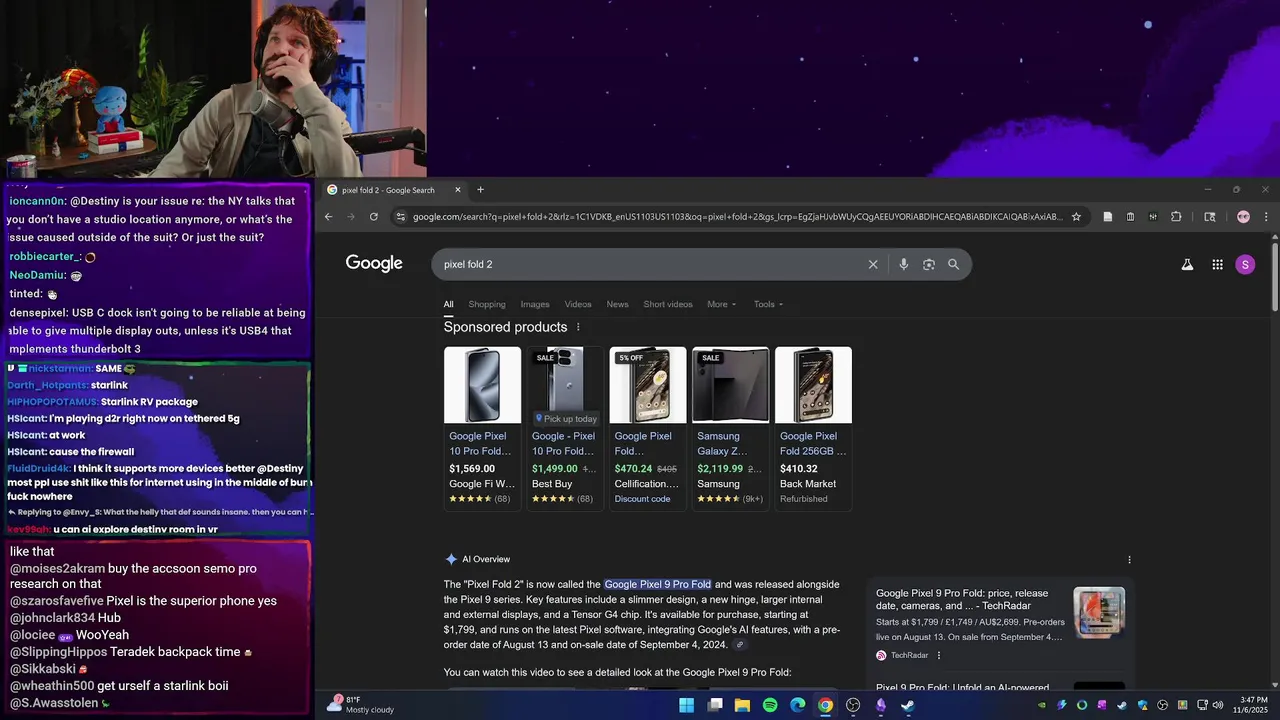This screenshot has width=1280, height=720.
Task: Open Chrome tab search panel icon
Action: 1209,216
